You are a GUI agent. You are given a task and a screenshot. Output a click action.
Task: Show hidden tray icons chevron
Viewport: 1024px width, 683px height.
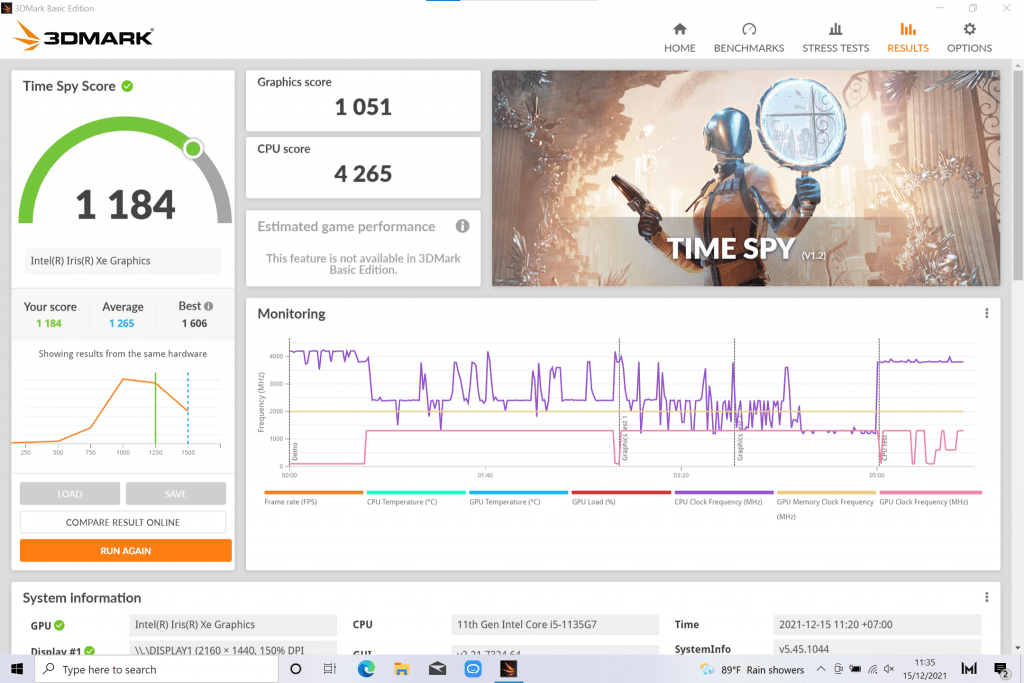pyautogui.click(x=821, y=669)
